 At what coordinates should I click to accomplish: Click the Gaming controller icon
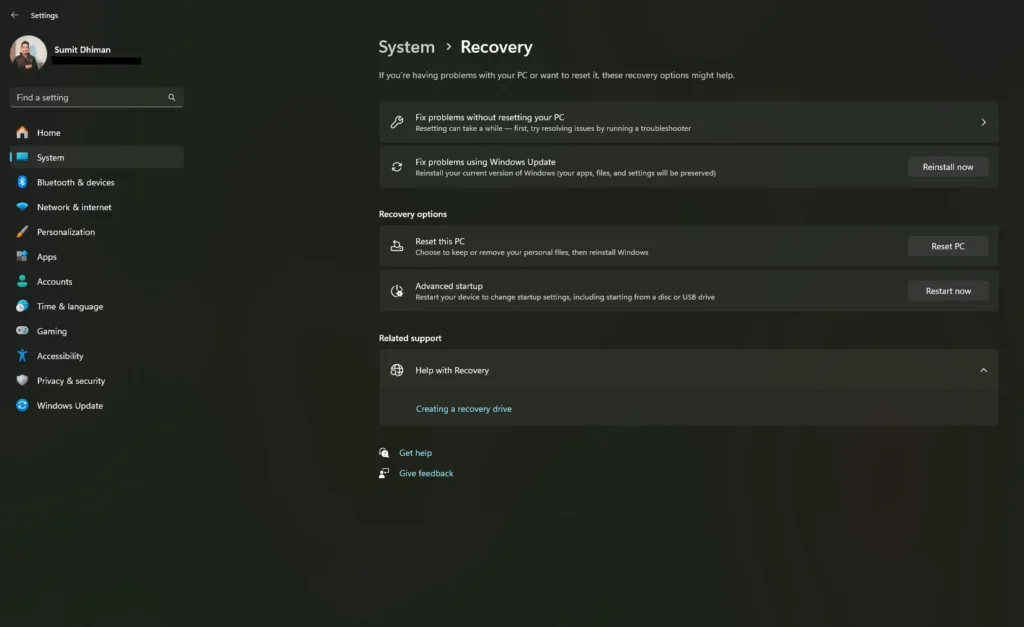click(22, 331)
